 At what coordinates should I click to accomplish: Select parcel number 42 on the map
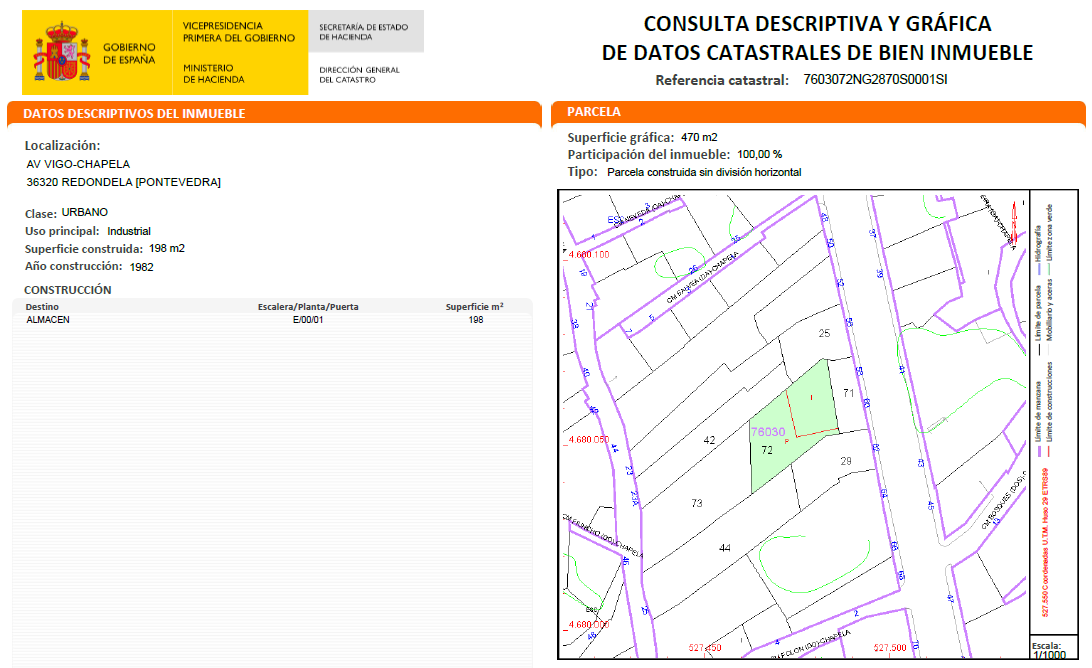point(710,440)
